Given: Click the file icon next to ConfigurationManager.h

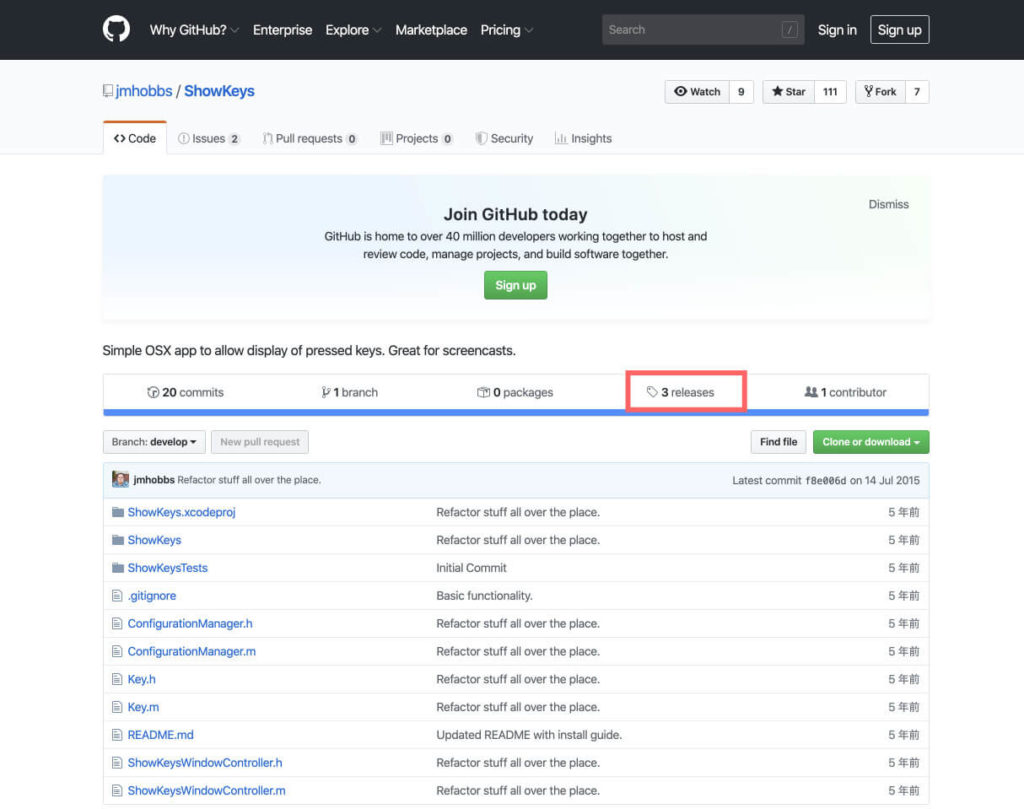Looking at the screenshot, I should tap(117, 624).
